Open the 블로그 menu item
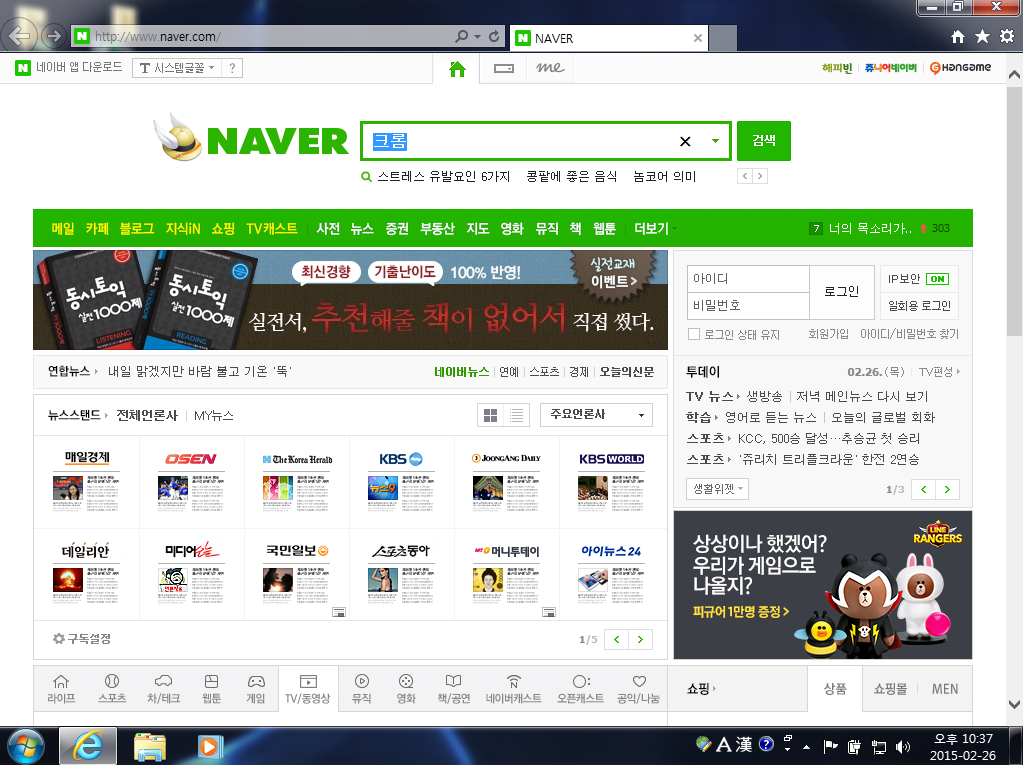This screenshot has height=765, width=1023. click(x=136, y=228)
